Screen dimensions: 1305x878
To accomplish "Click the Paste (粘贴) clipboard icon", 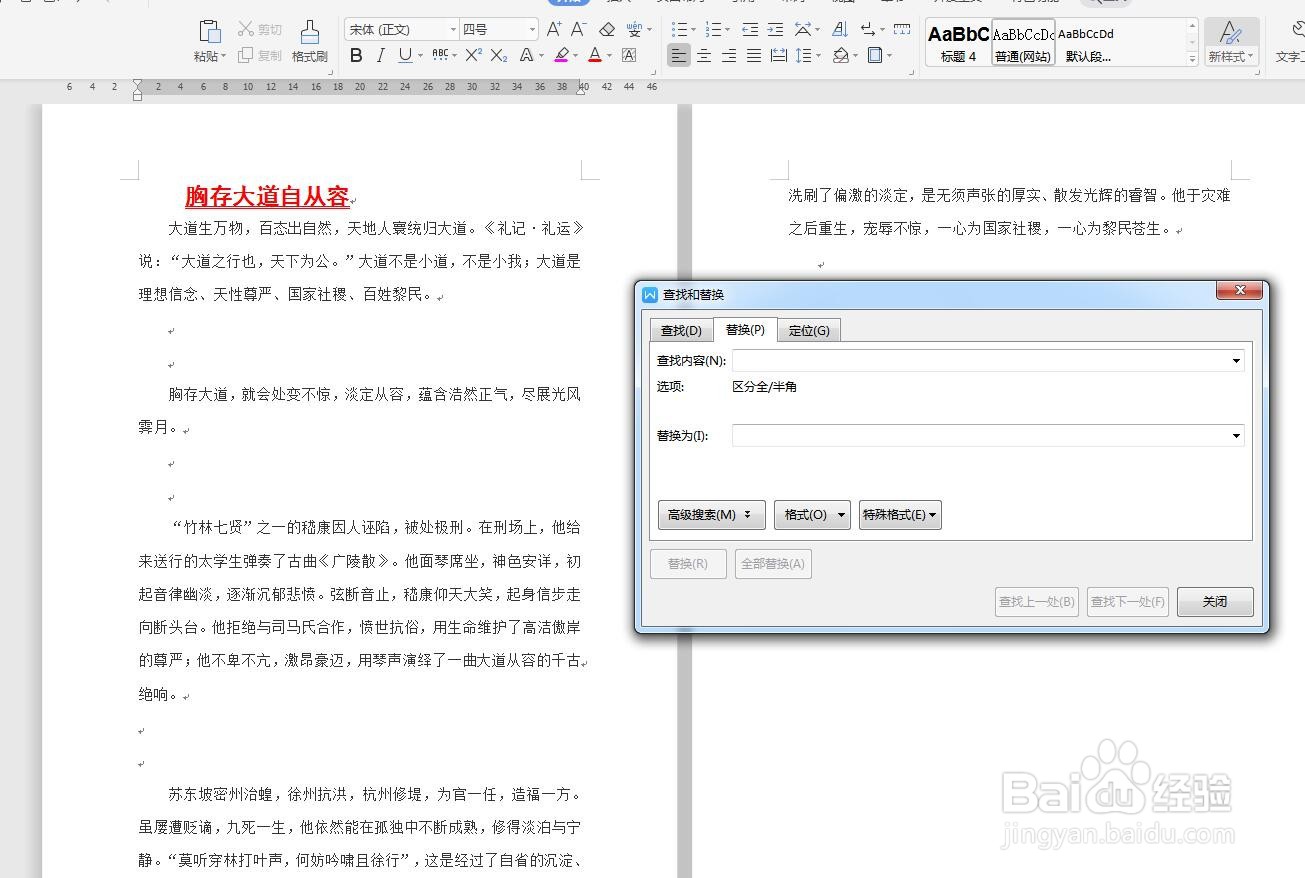I will pyautogui.click(x=209, y=32).
